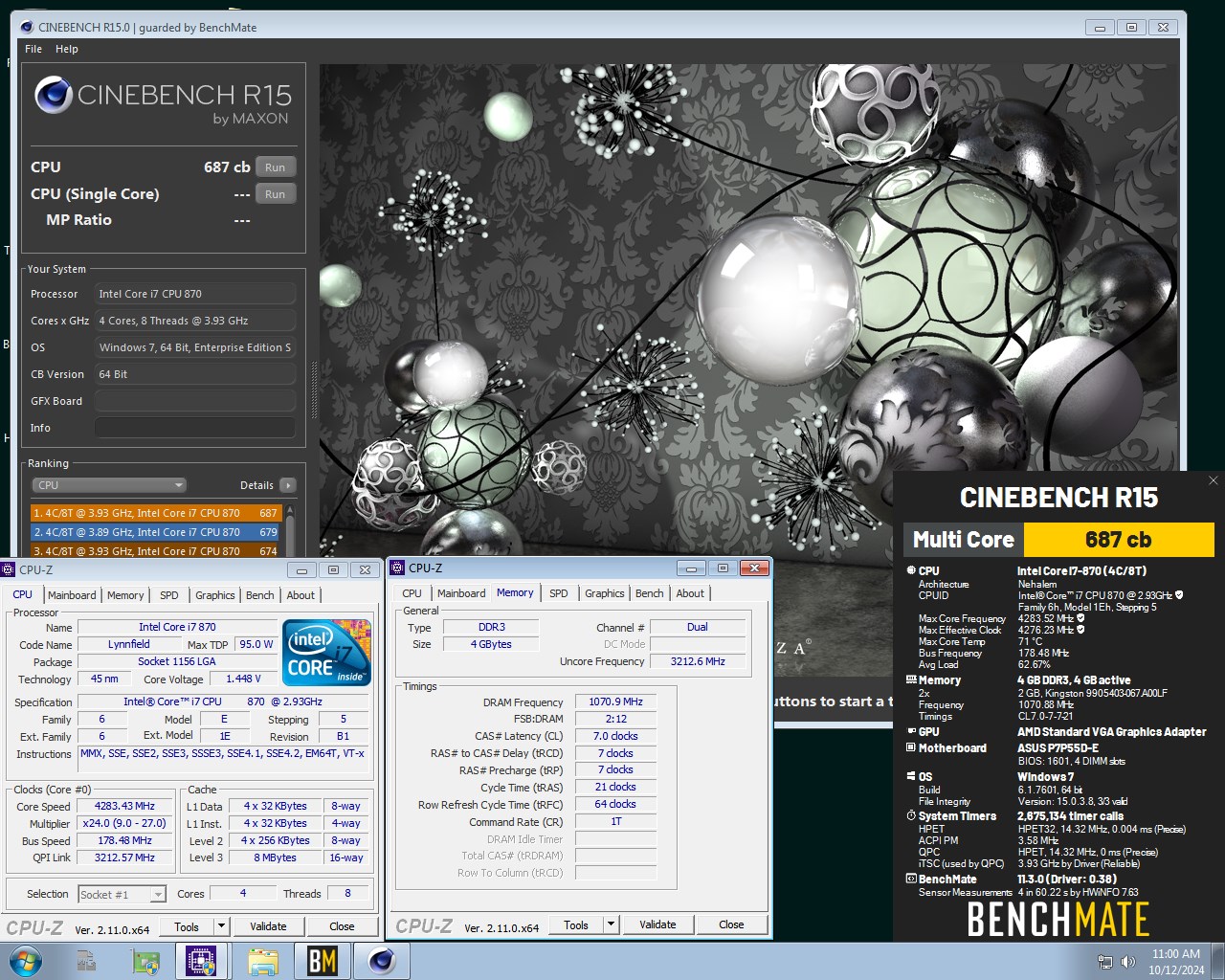
Task: Open the Windows Start orb
Action: coord(26,961)
